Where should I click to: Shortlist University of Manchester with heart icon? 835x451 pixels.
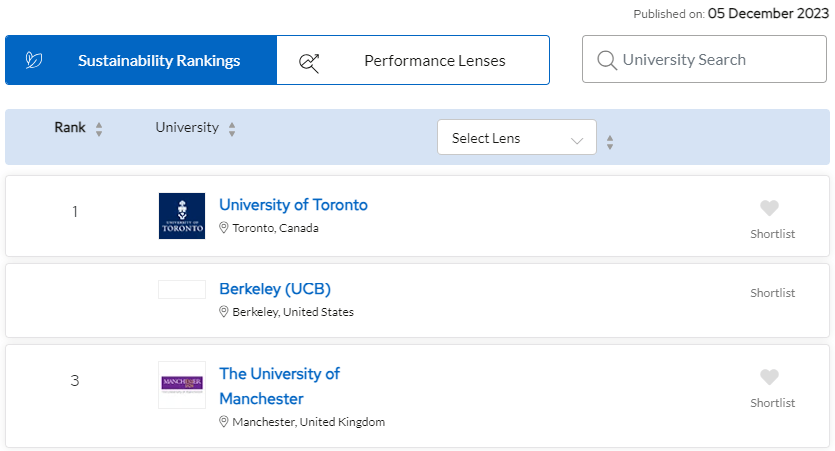(769, 377)
